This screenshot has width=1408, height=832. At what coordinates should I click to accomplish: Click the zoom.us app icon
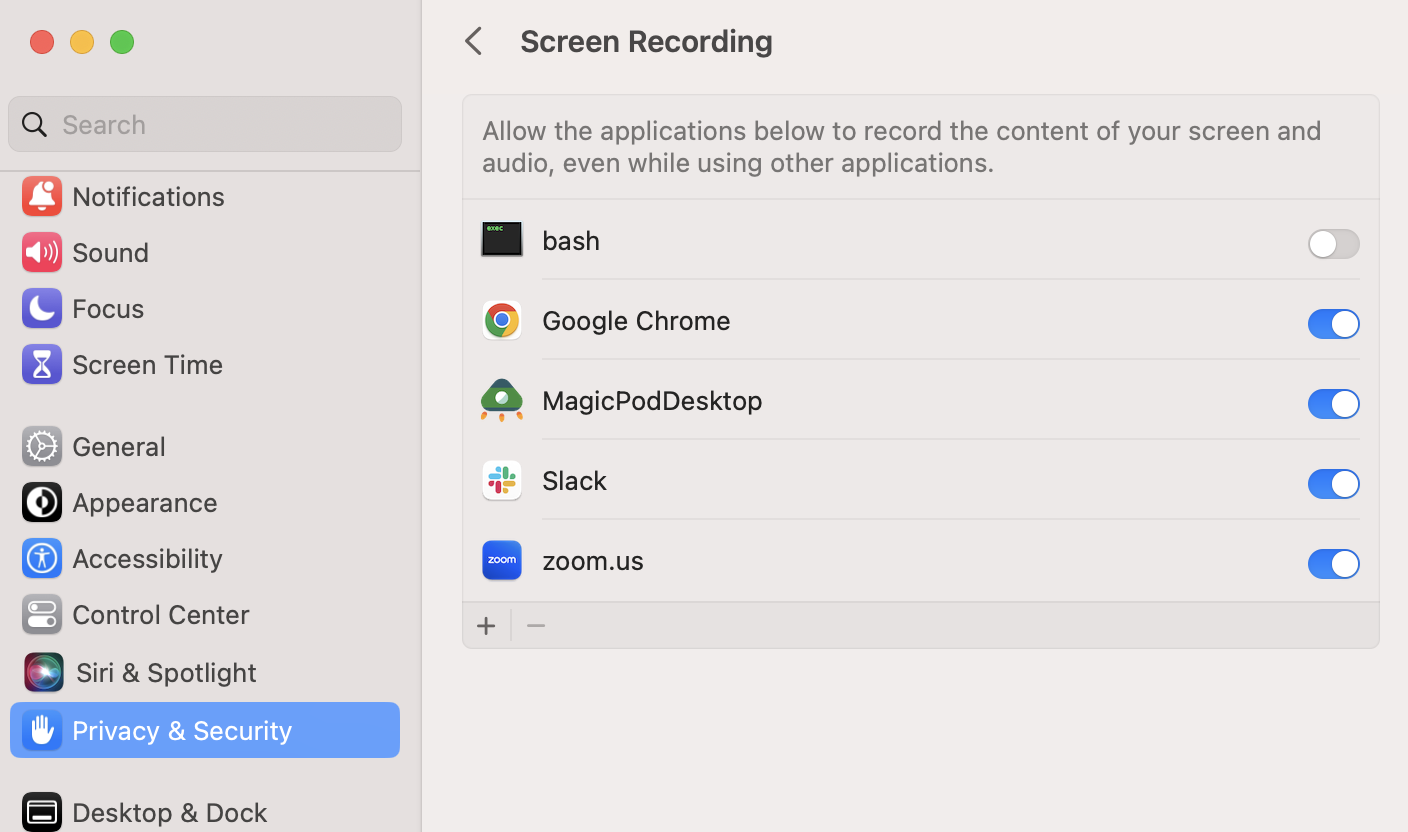(502, 560)
